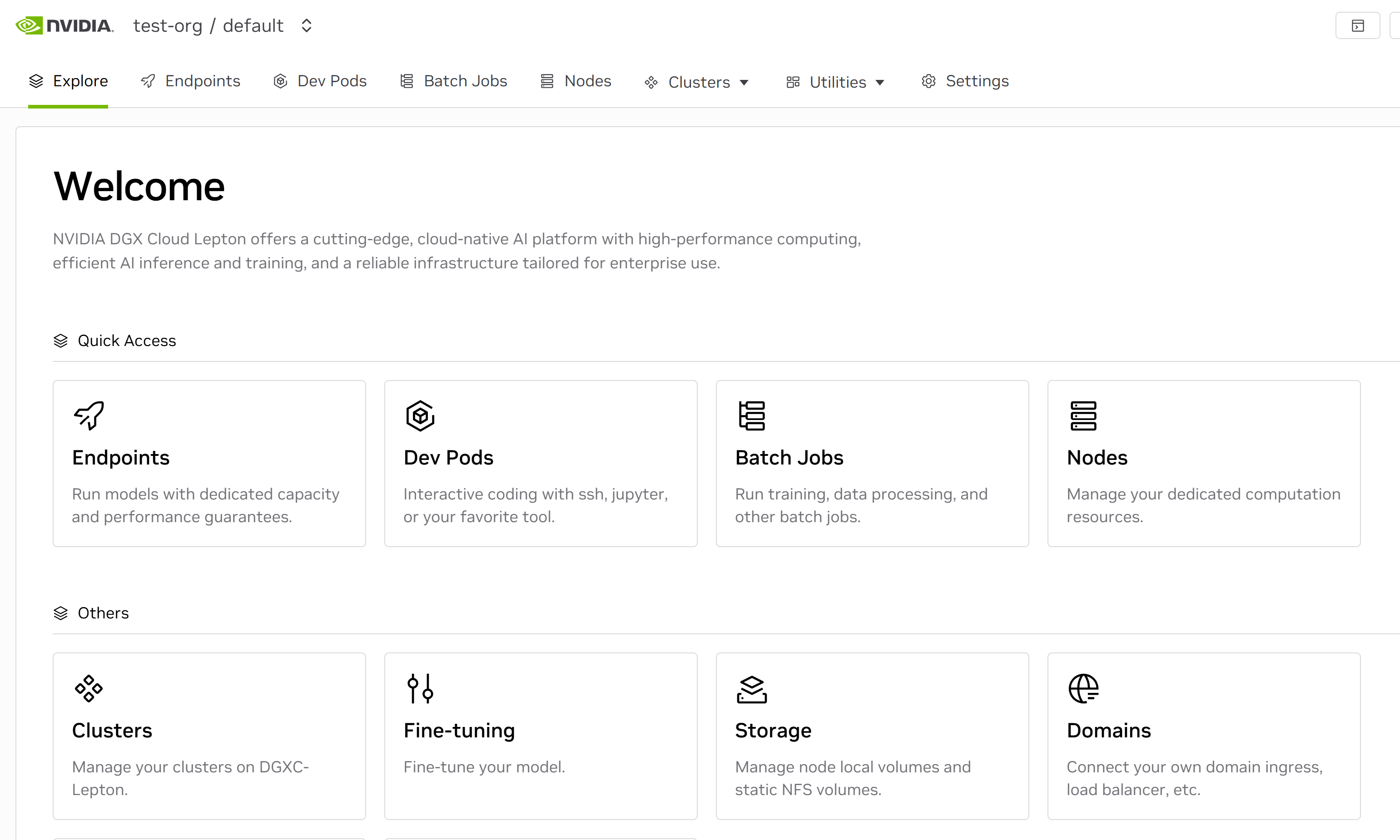This screenshot has width=1400, height=840.
Task: Click 'Manage your dedicated computation resources' text
Action: (1204, 505)
